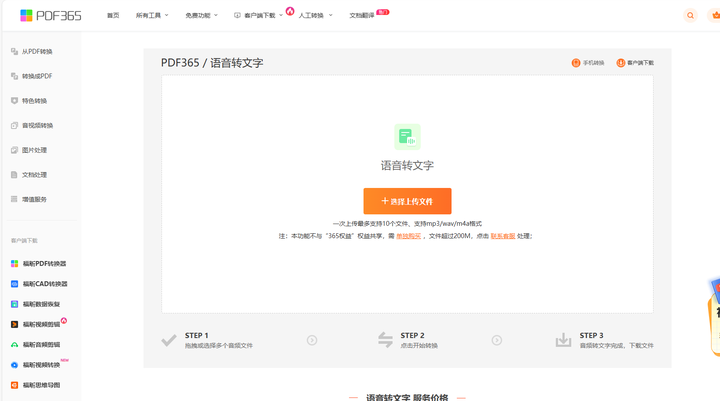Click the 福昕视频剪辑 icon
The width and height of the screenshot is (720, 401).
[x=14, y=324]
